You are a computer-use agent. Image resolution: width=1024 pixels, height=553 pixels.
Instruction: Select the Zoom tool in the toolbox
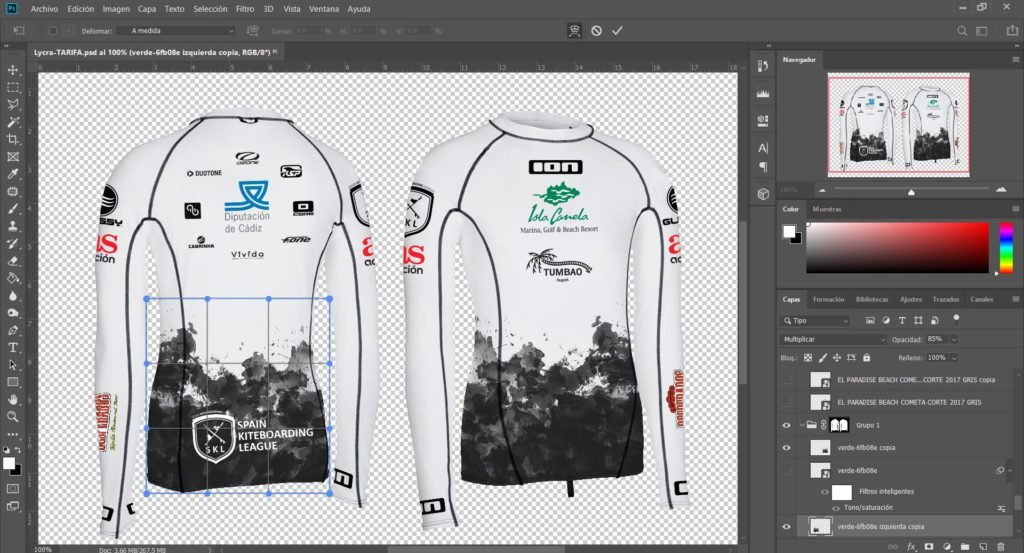pyautogui.click(x=12, y=417)
